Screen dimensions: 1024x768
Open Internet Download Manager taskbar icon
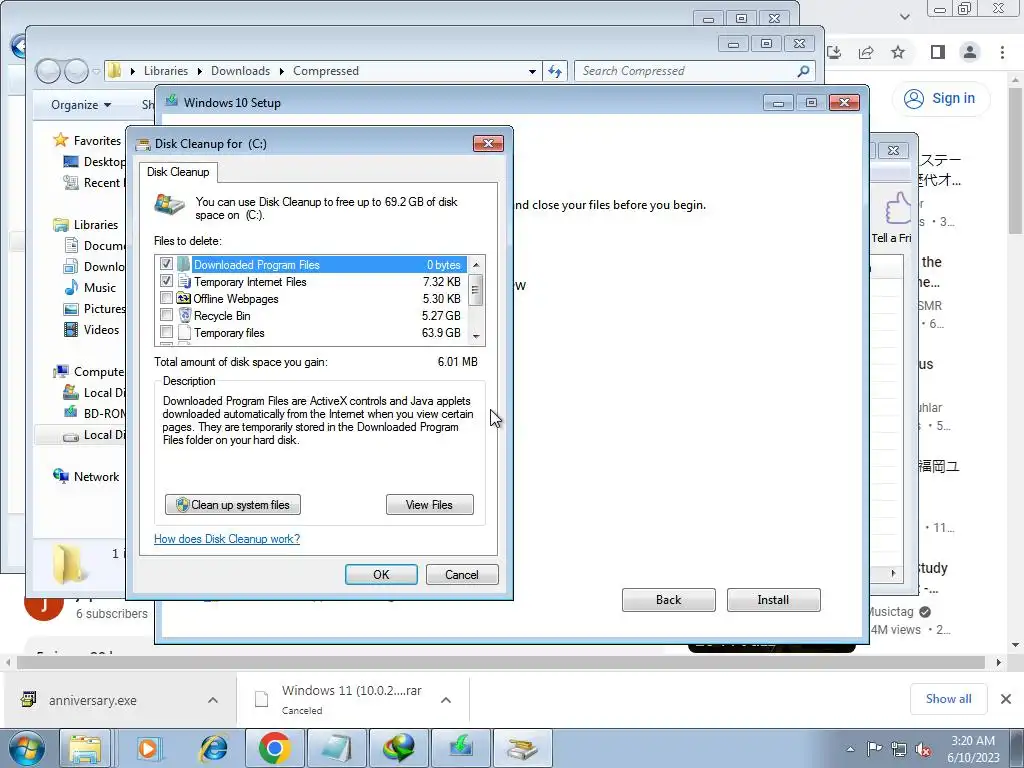(399, 748)
